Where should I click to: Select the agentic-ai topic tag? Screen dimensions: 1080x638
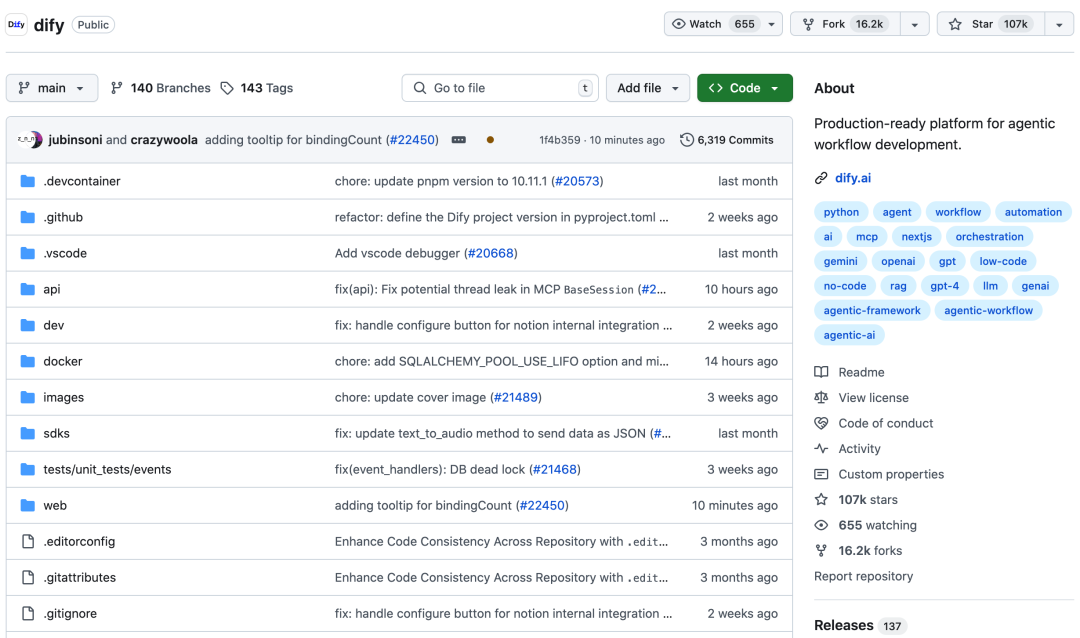pyautogui.click(x=849, y=336)
